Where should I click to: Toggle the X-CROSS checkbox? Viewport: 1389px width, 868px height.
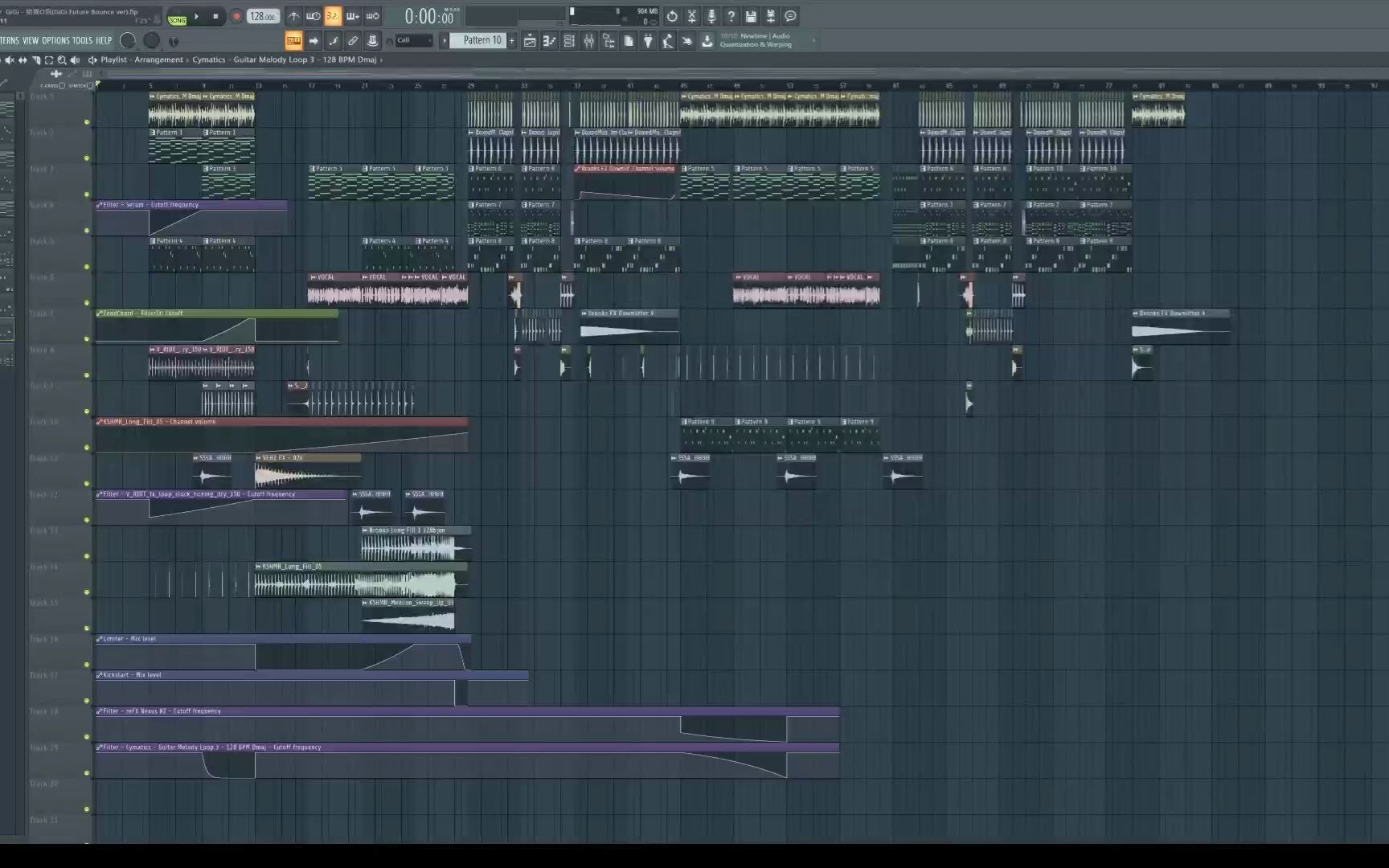pyautogui.click(x=63, y=85)
